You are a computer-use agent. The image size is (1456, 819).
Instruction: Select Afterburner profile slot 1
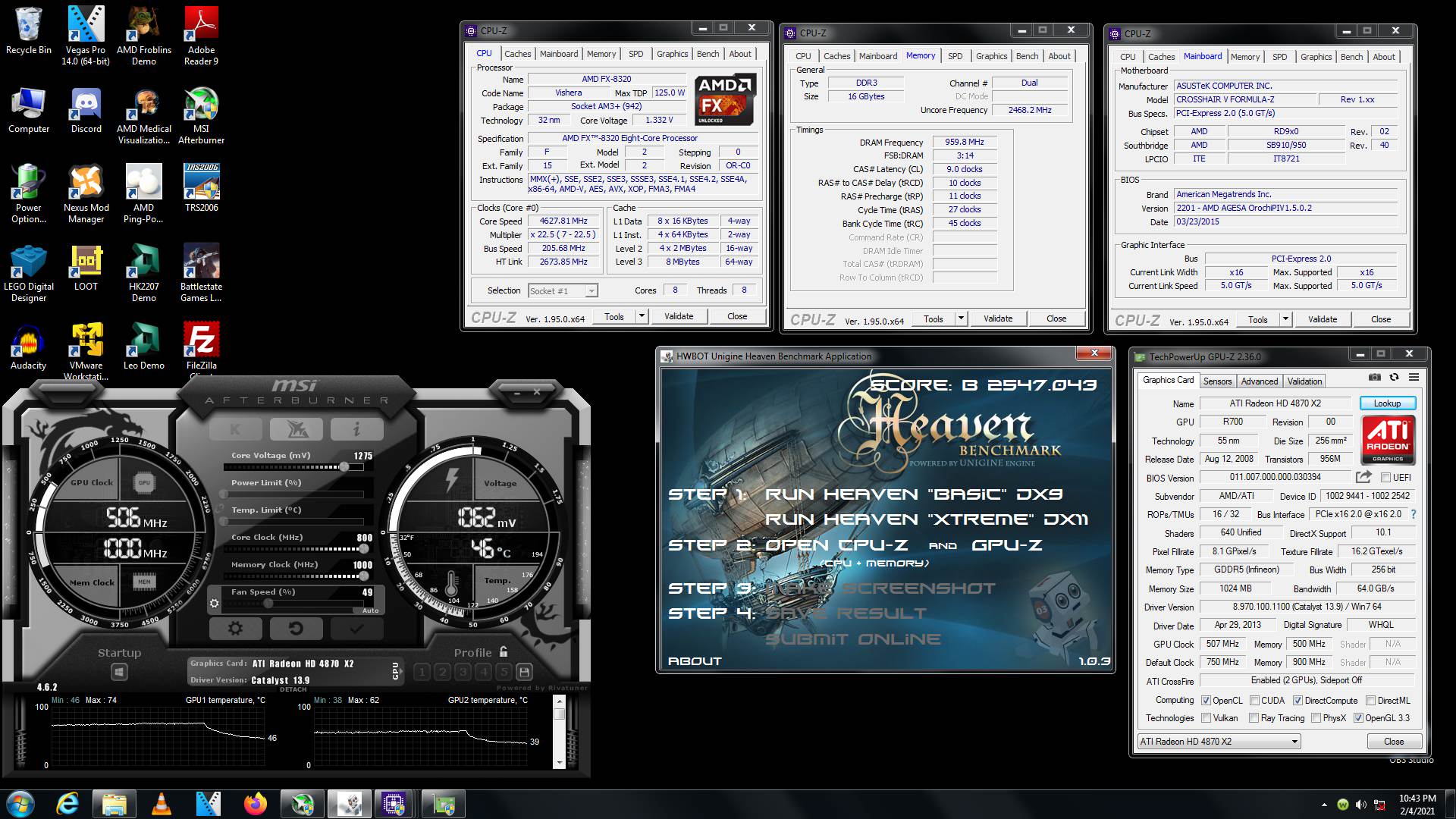coord(422,672)
